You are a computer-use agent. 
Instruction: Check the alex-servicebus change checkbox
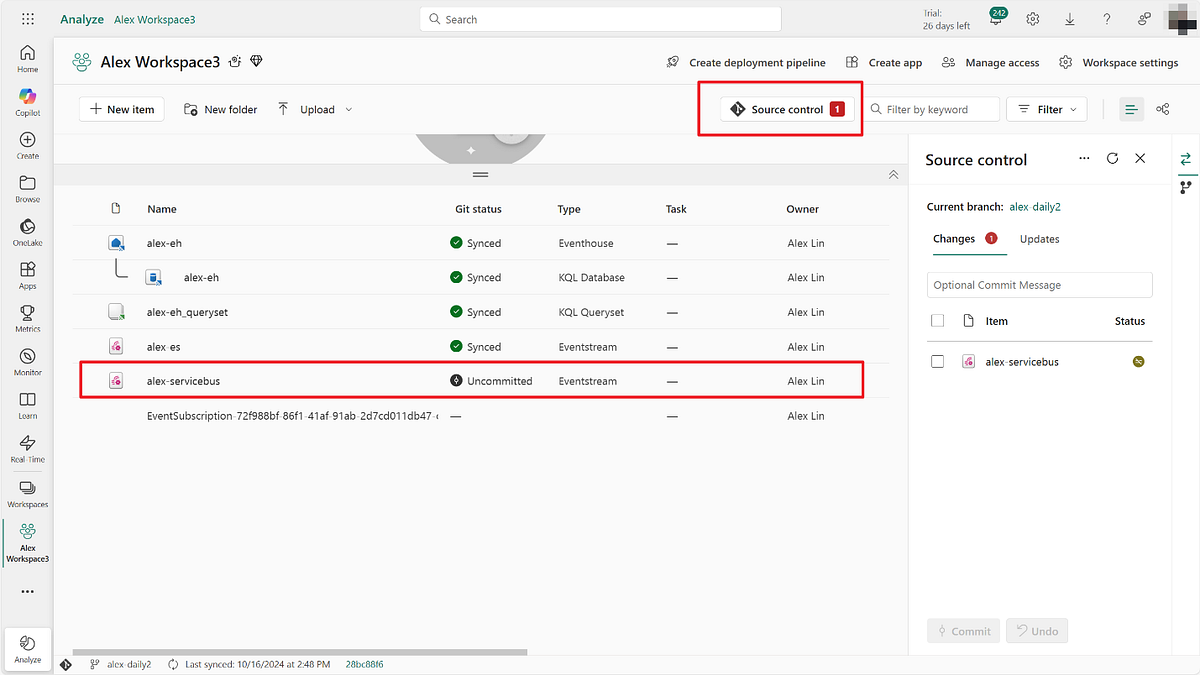pos(937,362)
